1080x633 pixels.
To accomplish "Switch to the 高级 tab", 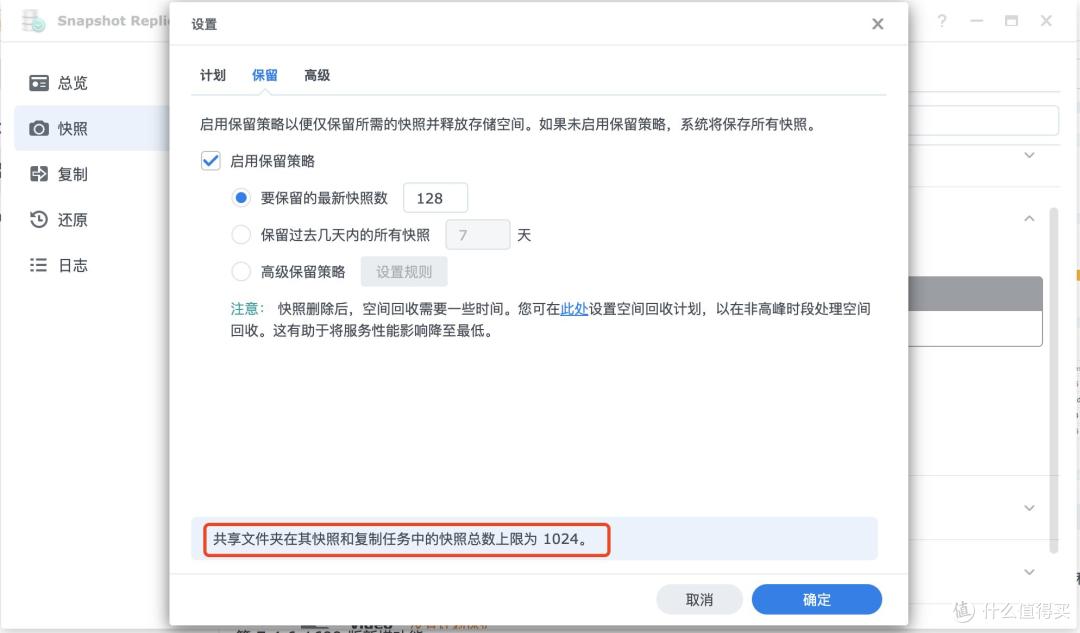I will pos(317,75).
